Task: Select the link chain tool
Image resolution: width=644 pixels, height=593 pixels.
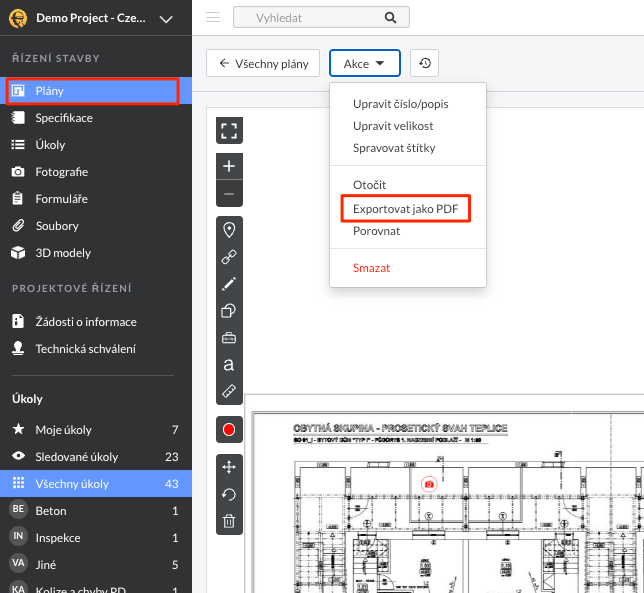Action: [229, 257]
